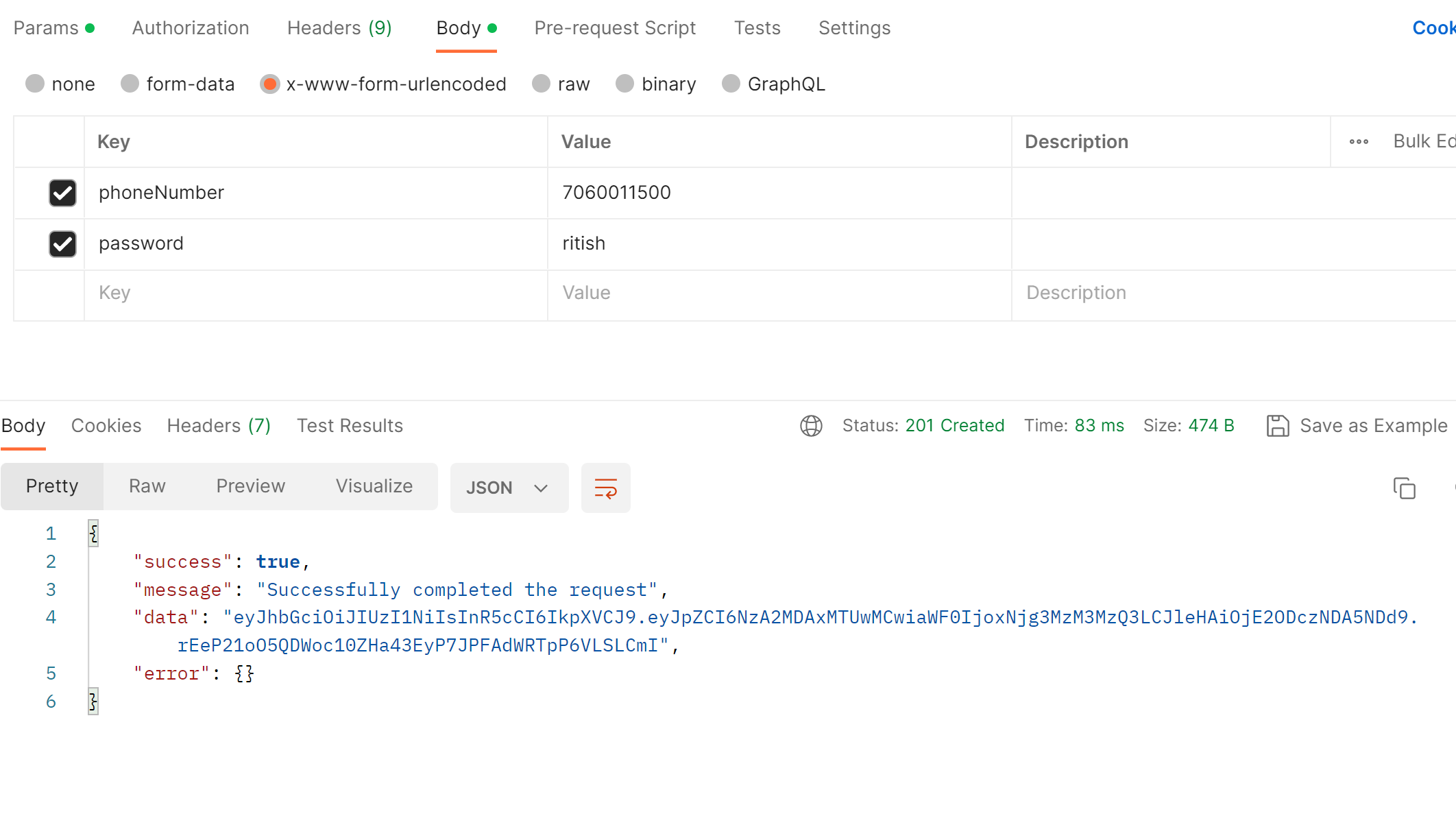
Task: Click the line-wrap icon beside JSON dropdown
Action: 605,488
